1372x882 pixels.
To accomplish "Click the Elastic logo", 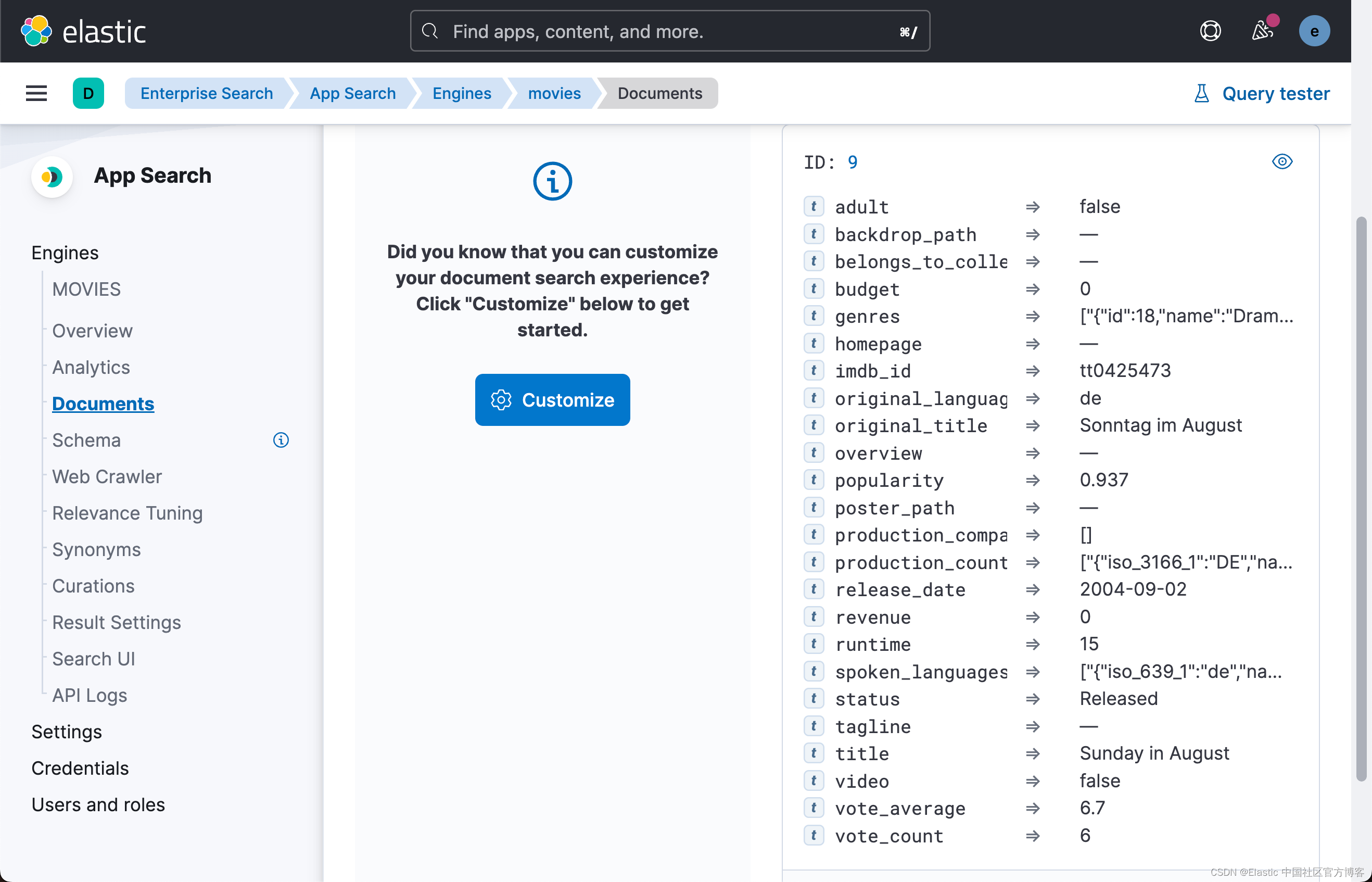I will (84, 31).
